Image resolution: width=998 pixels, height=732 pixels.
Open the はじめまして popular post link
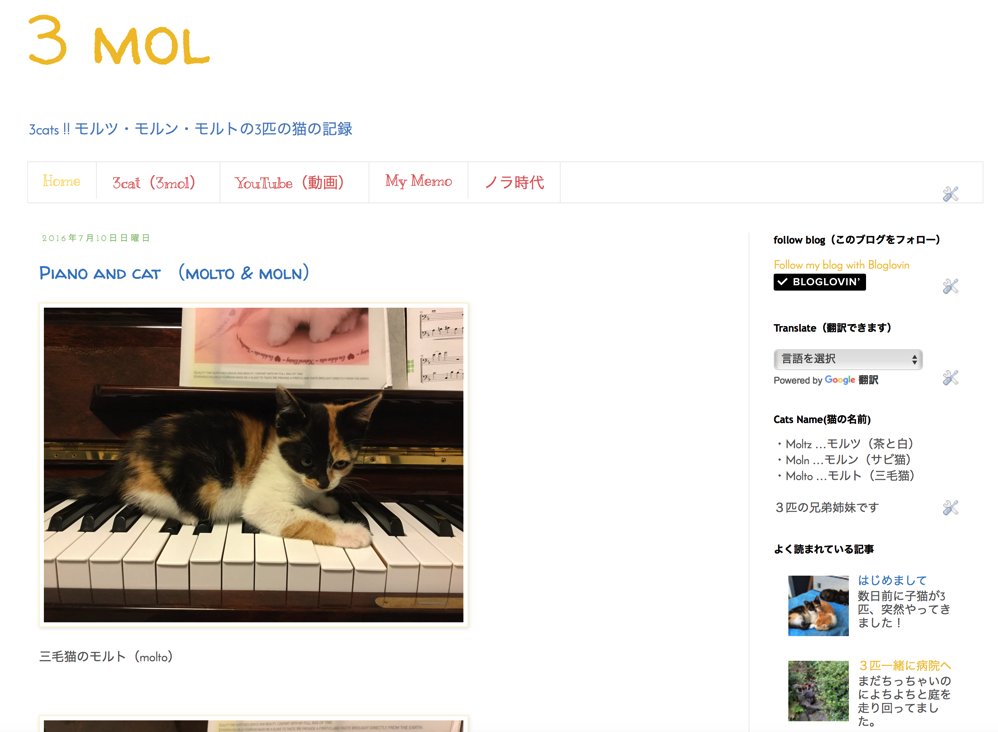point(892,580)
